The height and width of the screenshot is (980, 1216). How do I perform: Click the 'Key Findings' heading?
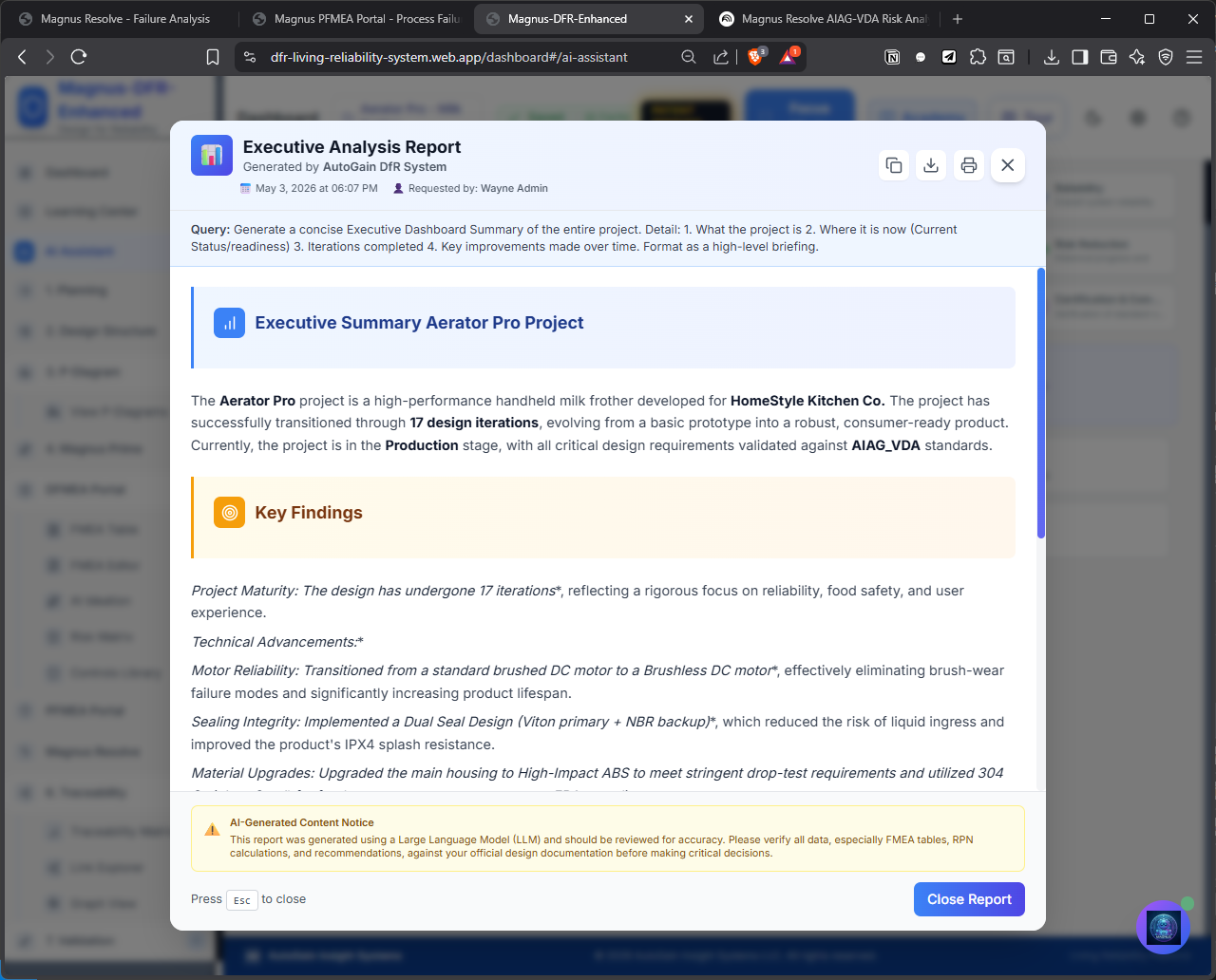[309, 513]
